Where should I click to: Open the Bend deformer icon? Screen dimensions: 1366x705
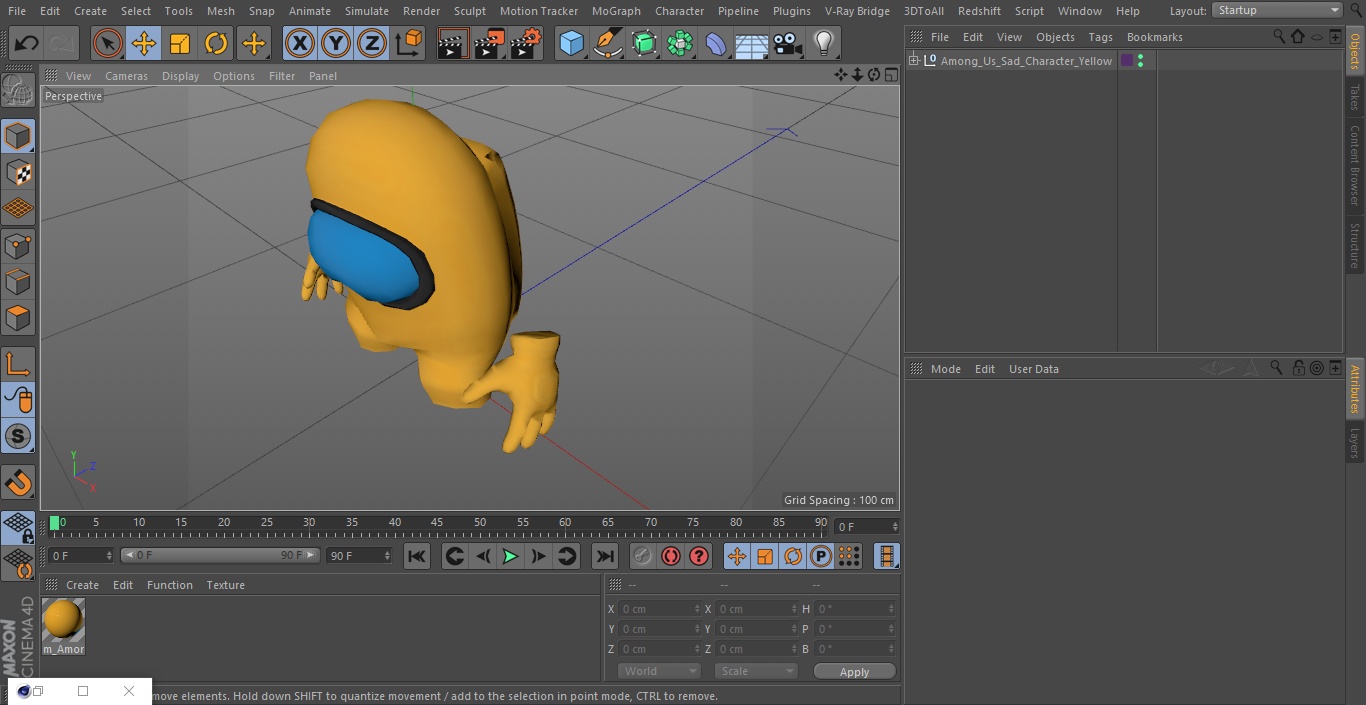click(x=716, y=43)
